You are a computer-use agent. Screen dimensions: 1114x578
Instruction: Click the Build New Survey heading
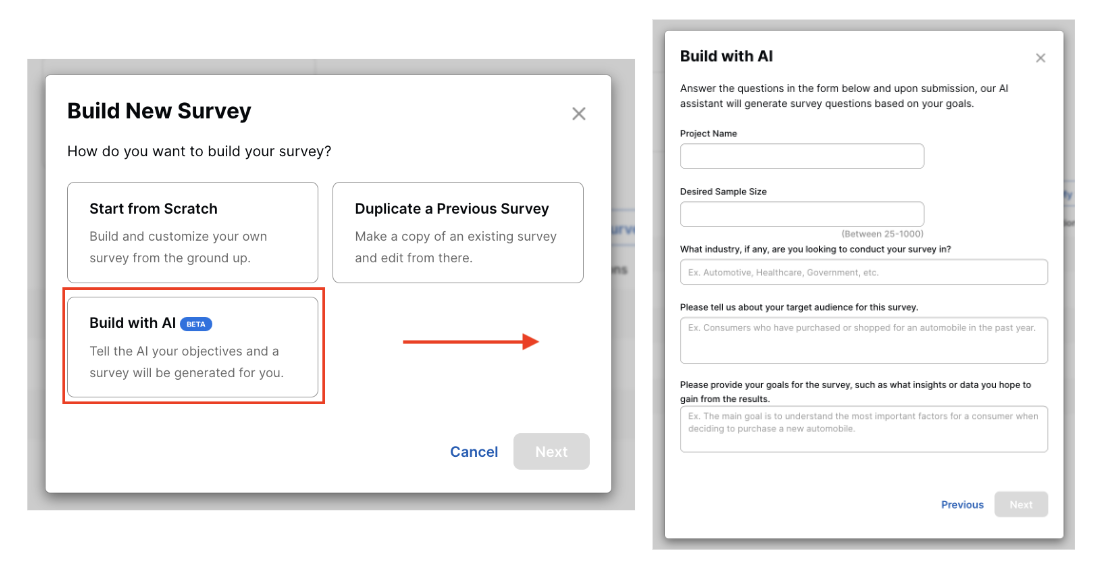coord(159,111)
